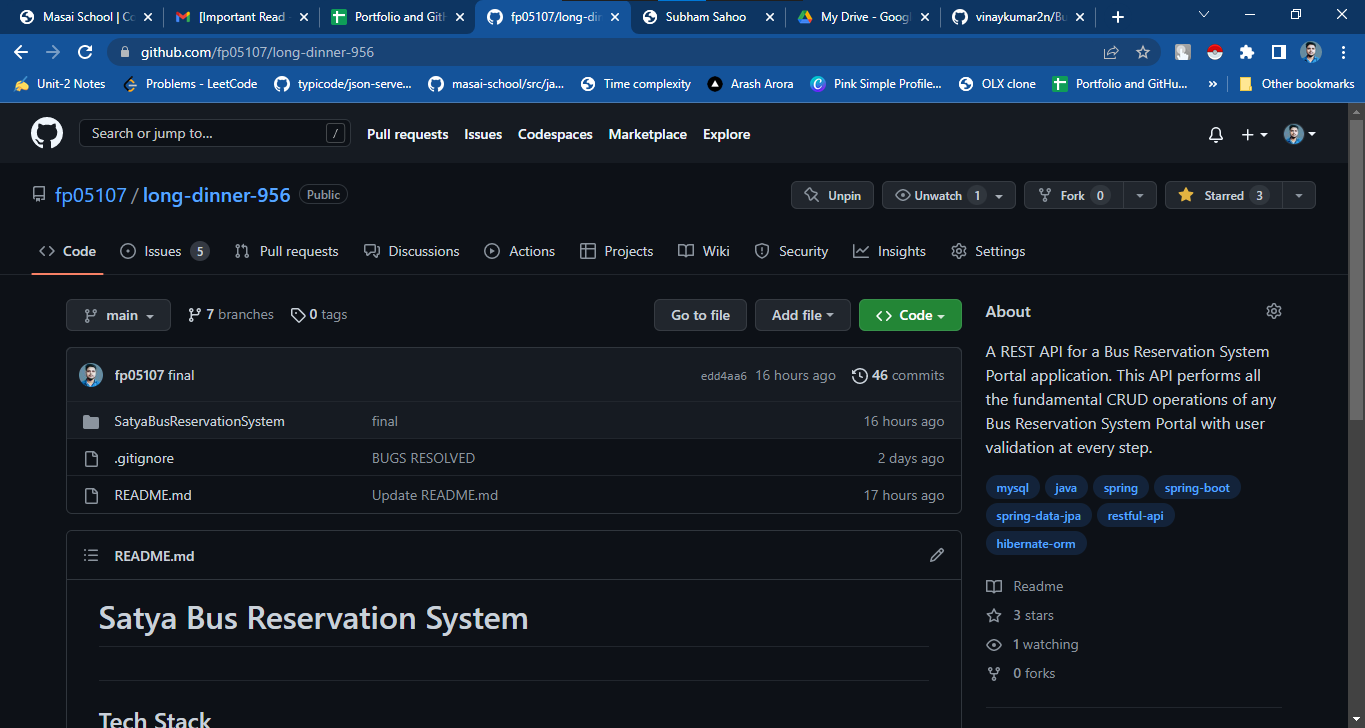Image resolution: width=1365 pixels, height=728 pixels.
Task: Click the forward navigation arrow
Action: 53,52
